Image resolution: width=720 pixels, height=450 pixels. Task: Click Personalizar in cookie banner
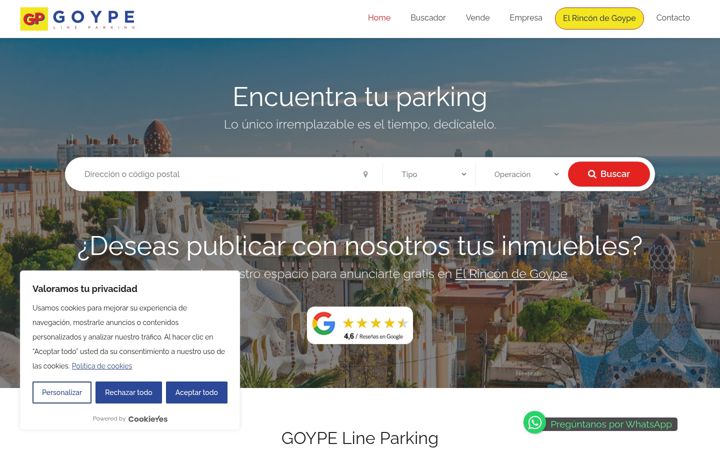pyautogui.click(x=62, y=393)
